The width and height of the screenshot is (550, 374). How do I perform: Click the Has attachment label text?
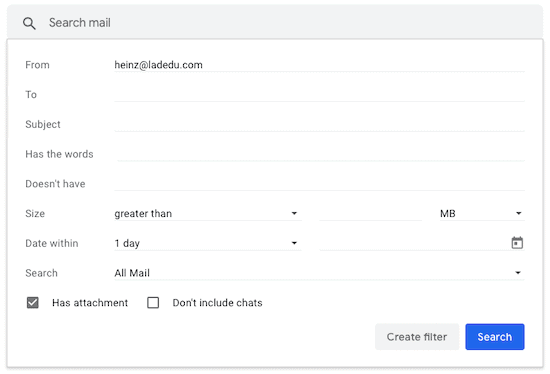pos(90,303)
